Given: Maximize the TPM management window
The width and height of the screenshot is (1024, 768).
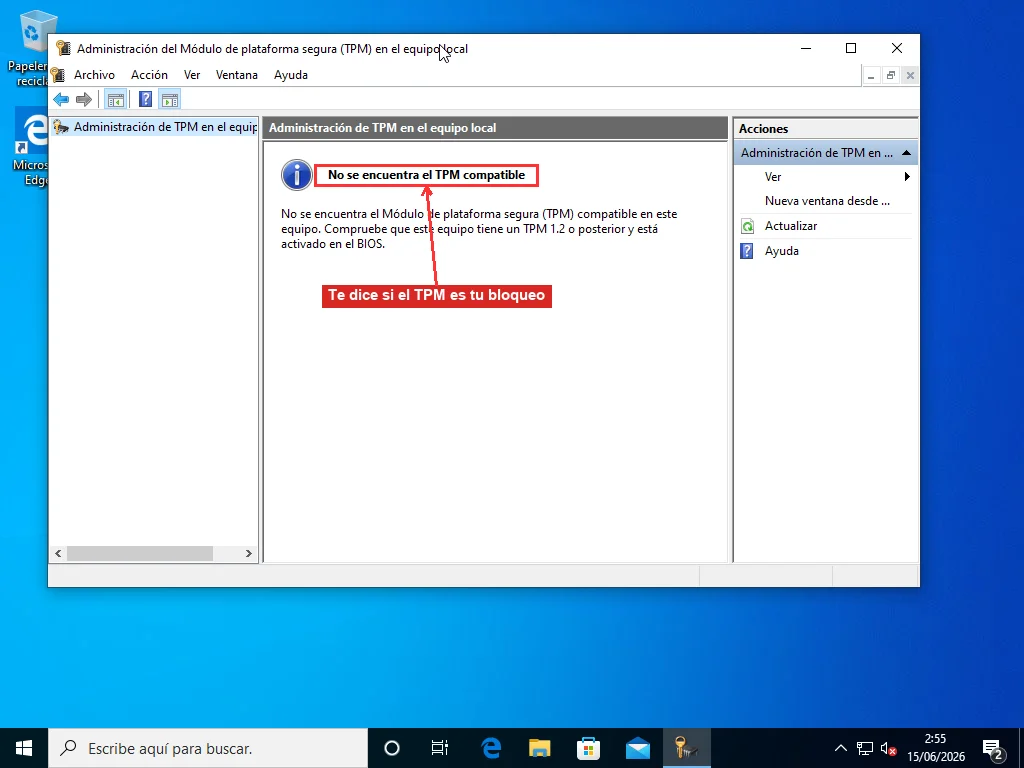Looking at the screenshot, I should pos(851,48).
